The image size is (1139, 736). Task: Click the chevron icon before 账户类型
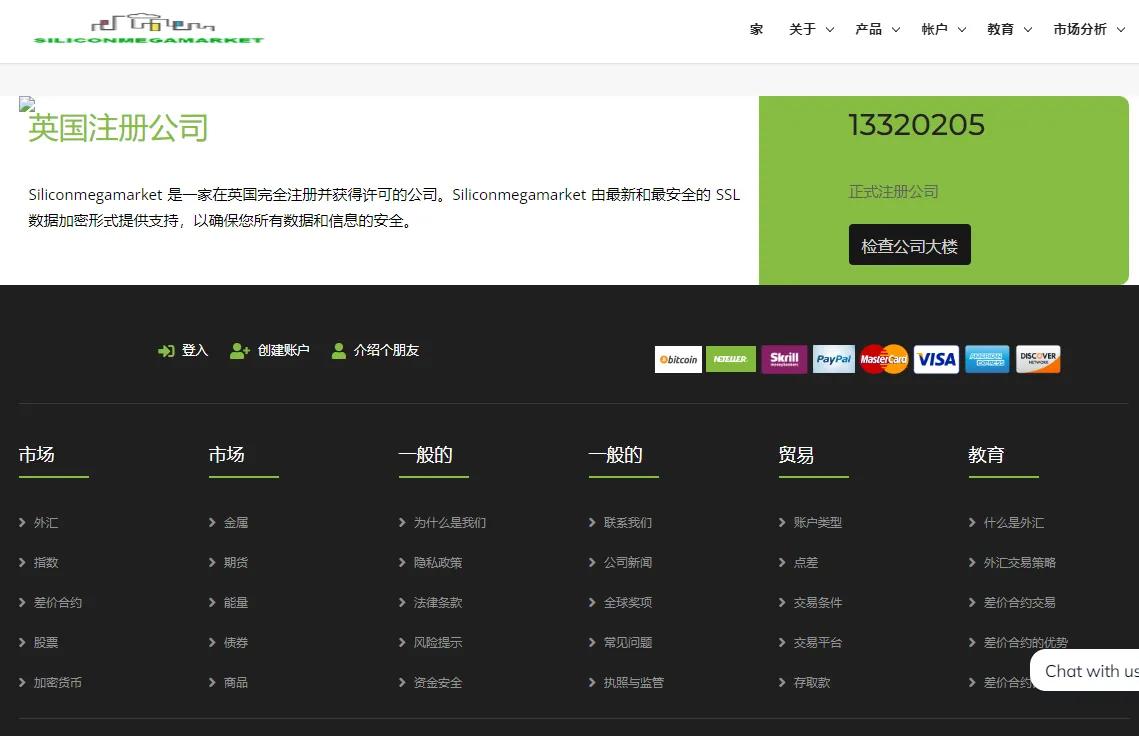[782, 522]
